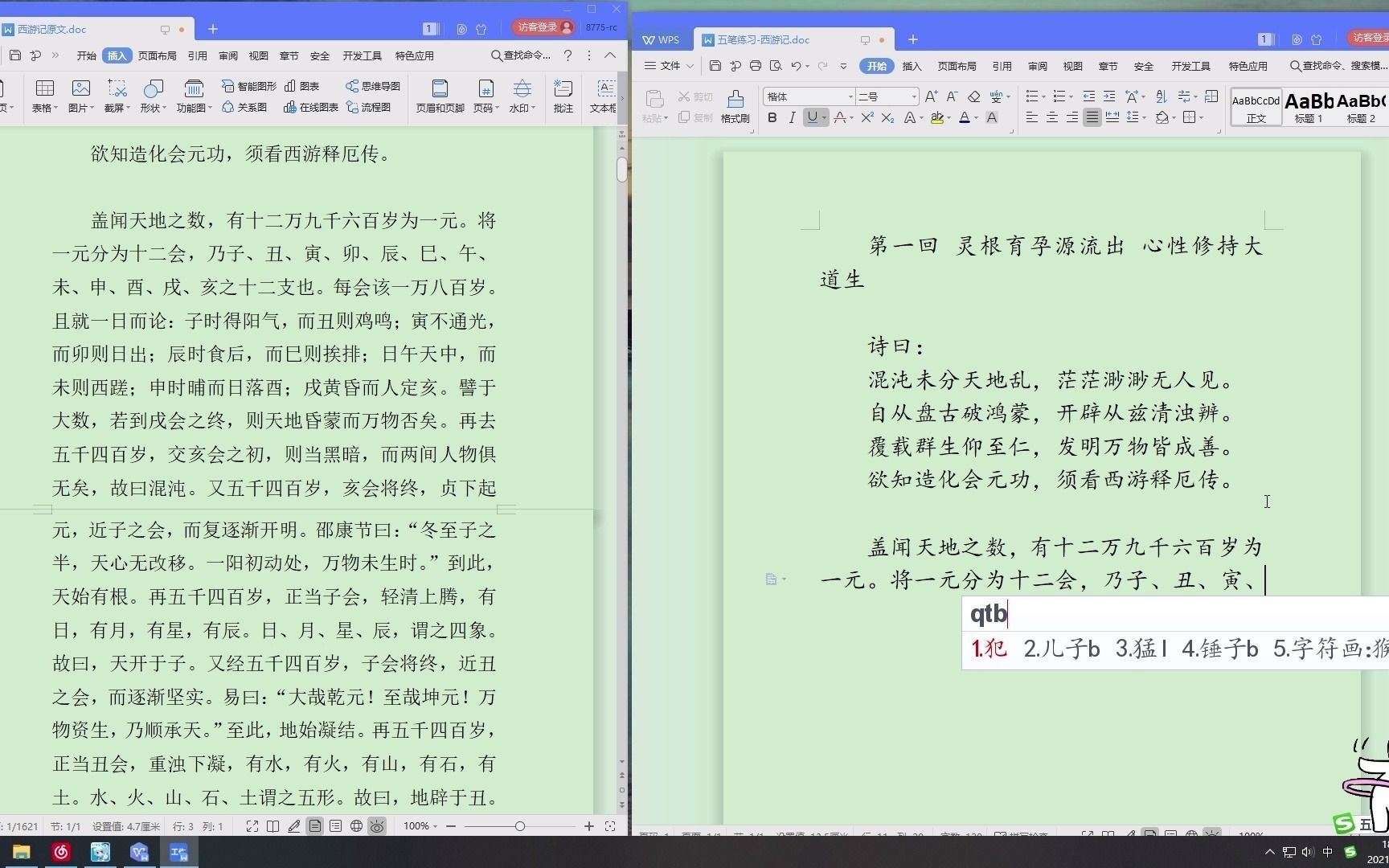
Task: Open the 审阅 tab in right window
Action: pyautogui.click(x=1038, y=66)
